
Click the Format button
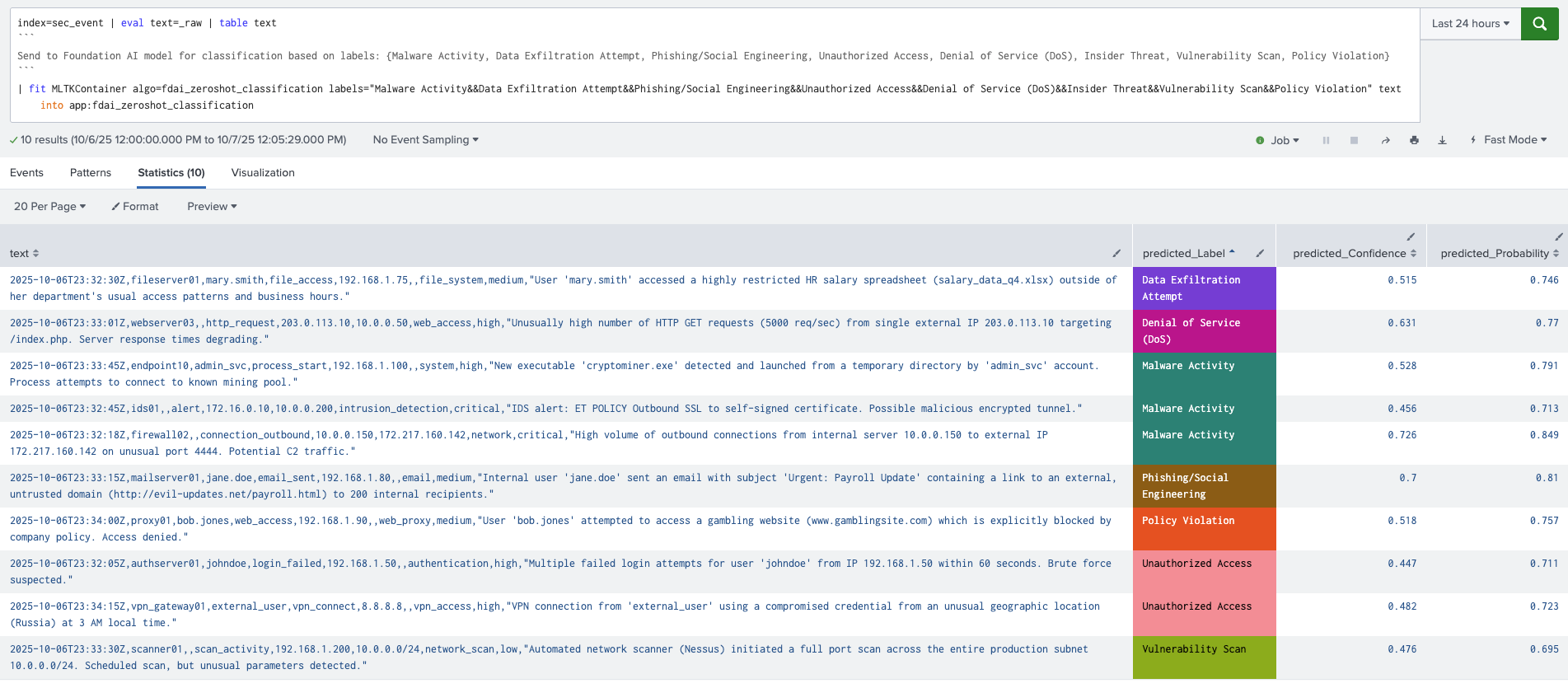135,207
